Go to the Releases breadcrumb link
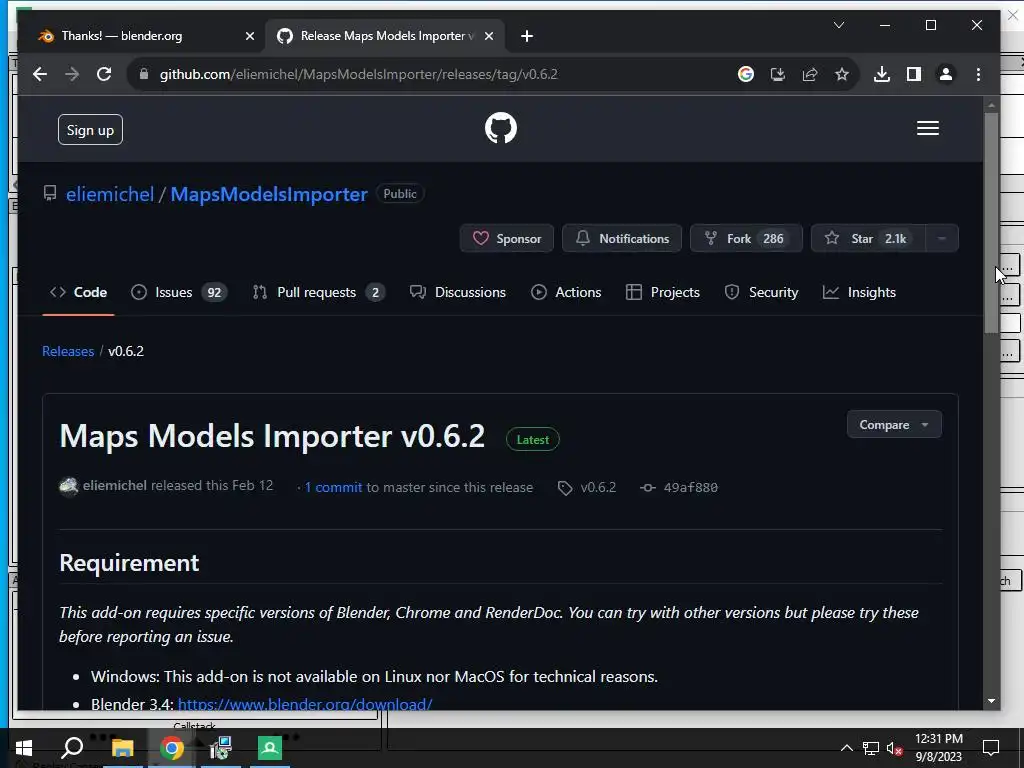 click(x=68, y=351)
